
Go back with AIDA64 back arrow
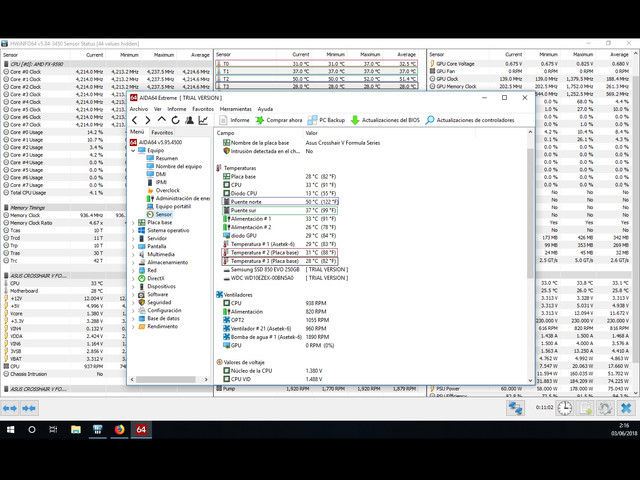135,120
